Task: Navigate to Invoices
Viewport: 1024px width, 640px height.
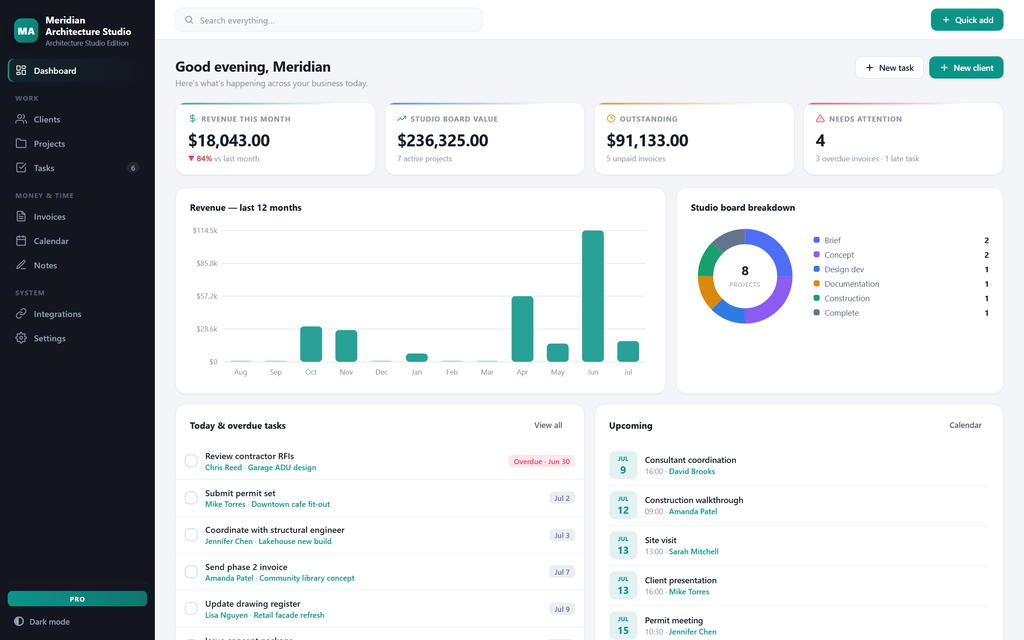Action: (77, 217)
